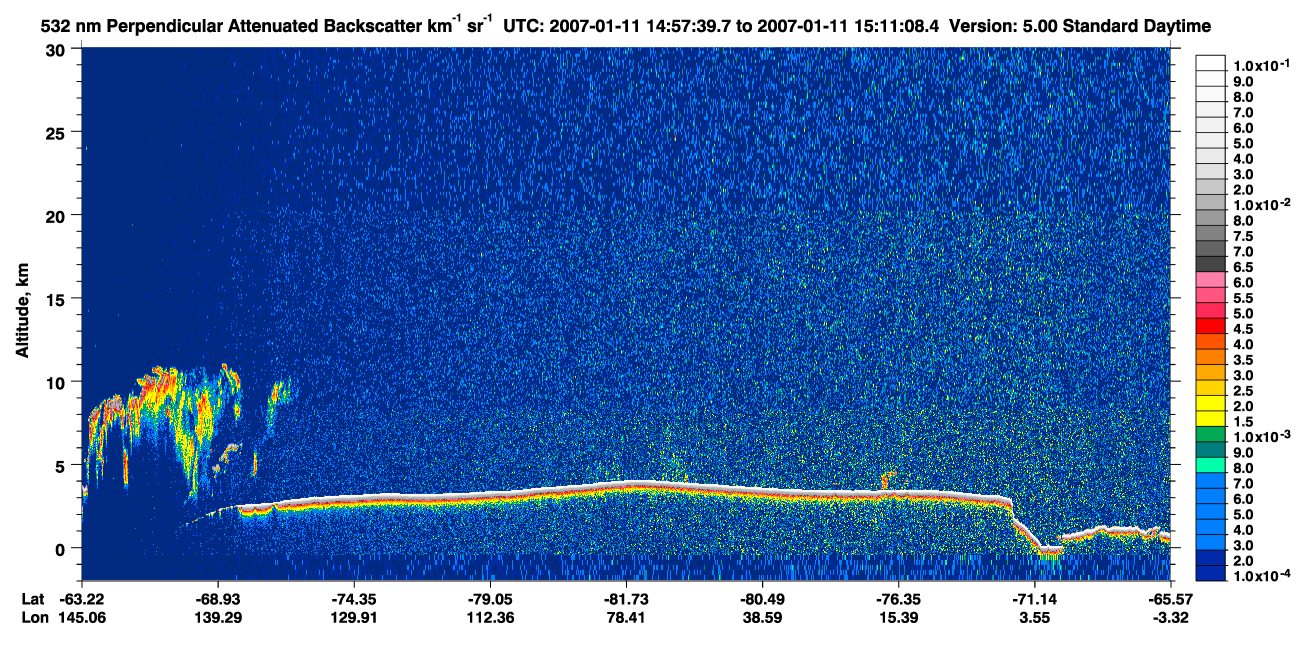
Task: Click longitude value "38.59"
Action: point(762,617)
